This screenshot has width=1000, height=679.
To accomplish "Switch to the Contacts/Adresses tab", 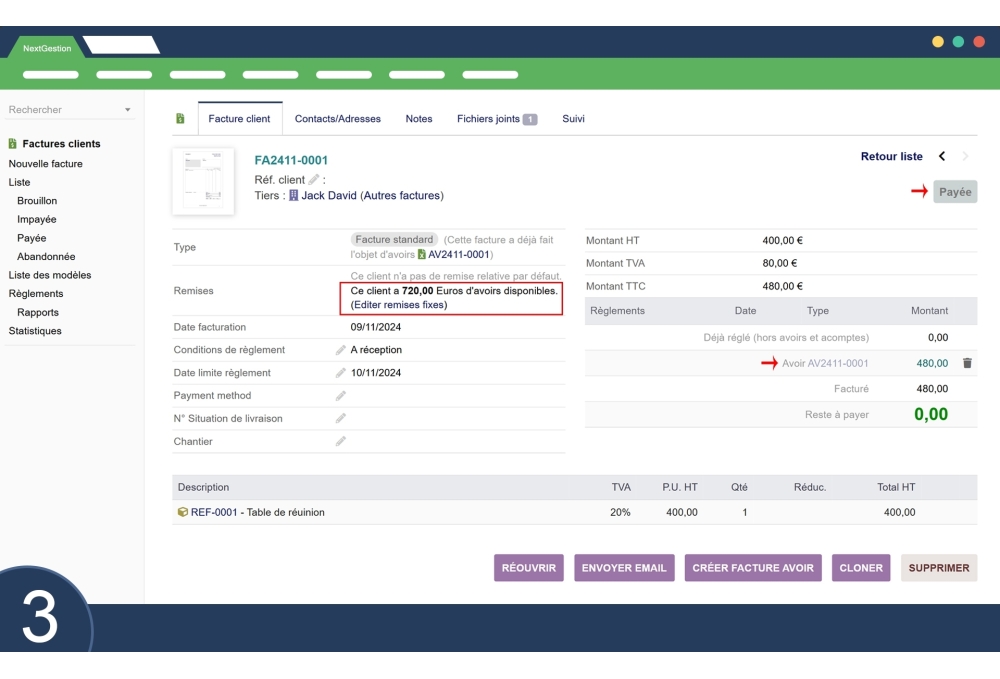I will 337,119.
